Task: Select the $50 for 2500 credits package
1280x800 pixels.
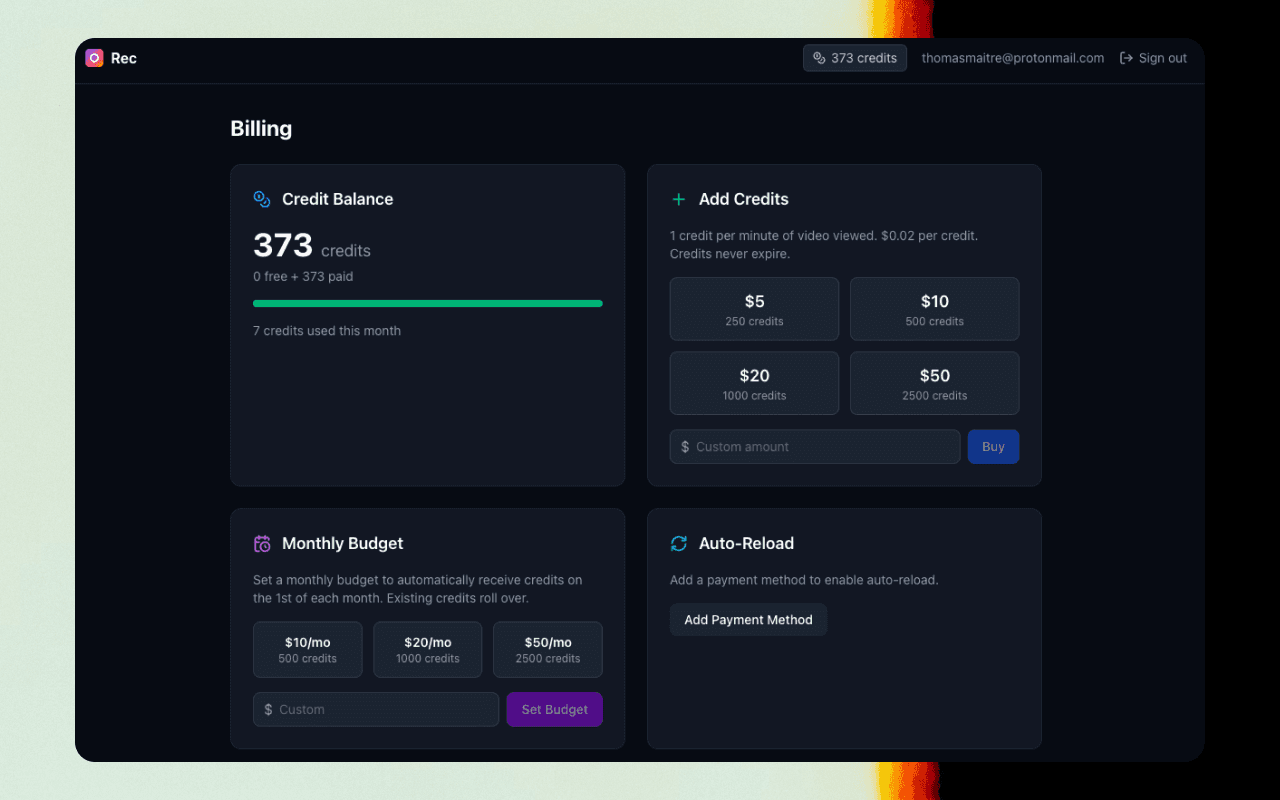Action: coord(934,383)
